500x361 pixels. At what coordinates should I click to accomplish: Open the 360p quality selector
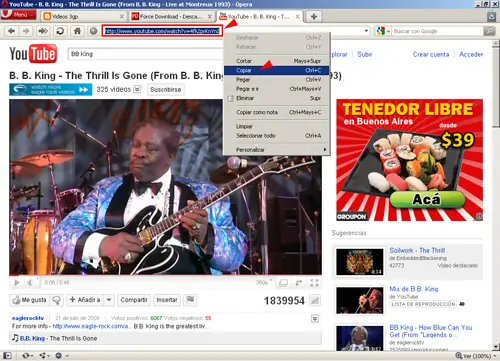click(x=264, y=283)
